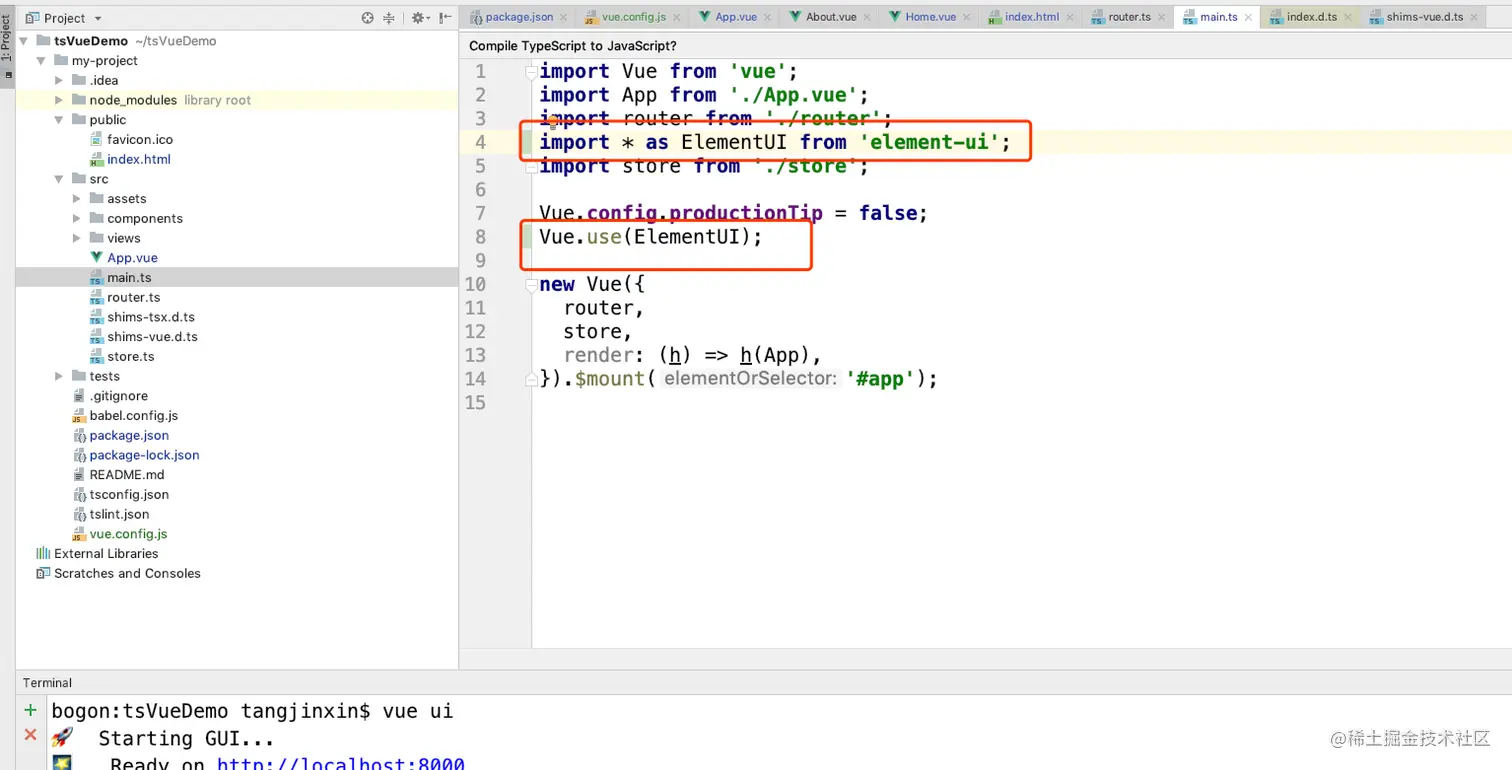Select tslint.json in the project tree
The image size is (1512, 770).
[x=119, y=514]
